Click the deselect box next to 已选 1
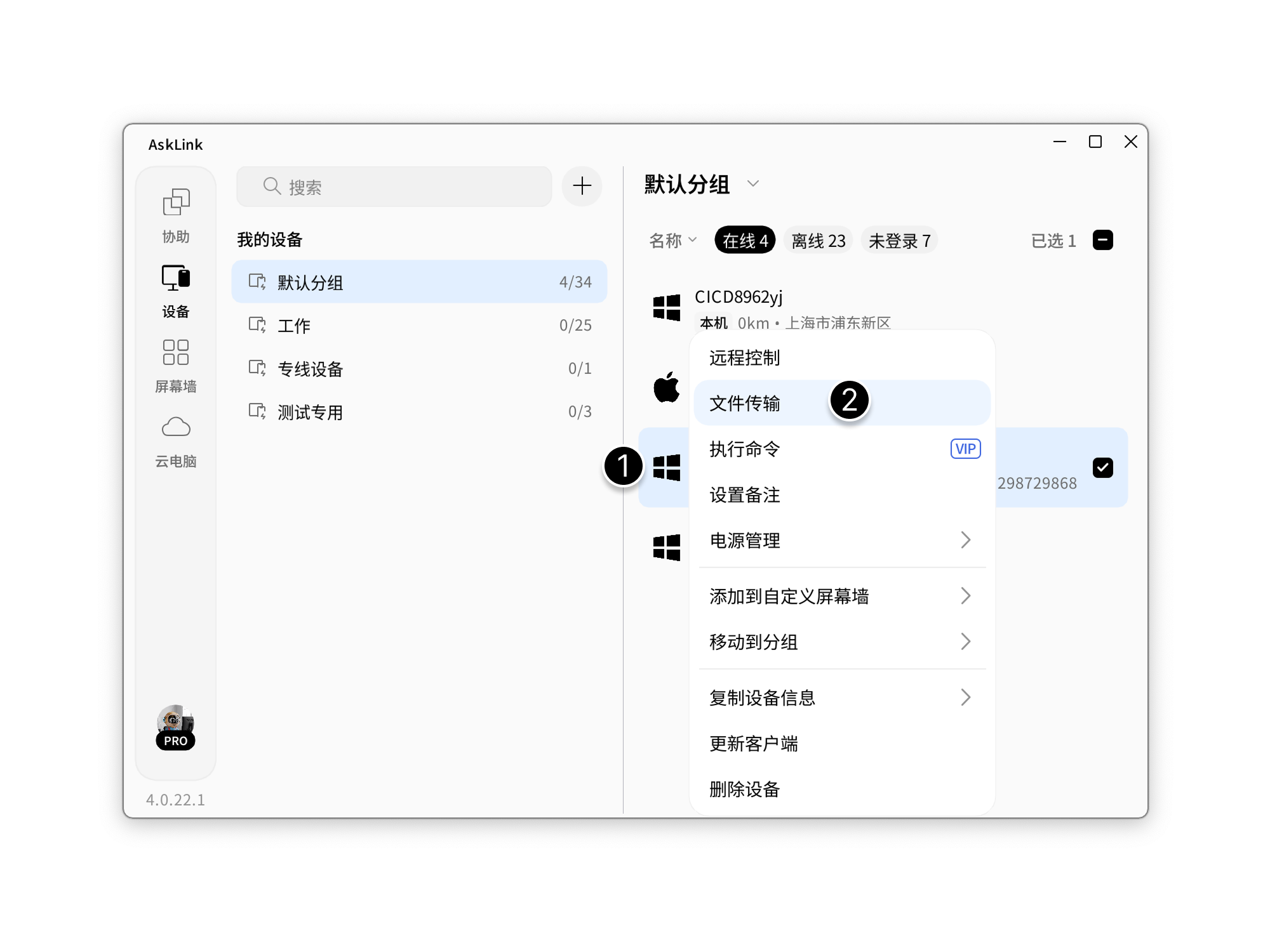 (1103, 240)
